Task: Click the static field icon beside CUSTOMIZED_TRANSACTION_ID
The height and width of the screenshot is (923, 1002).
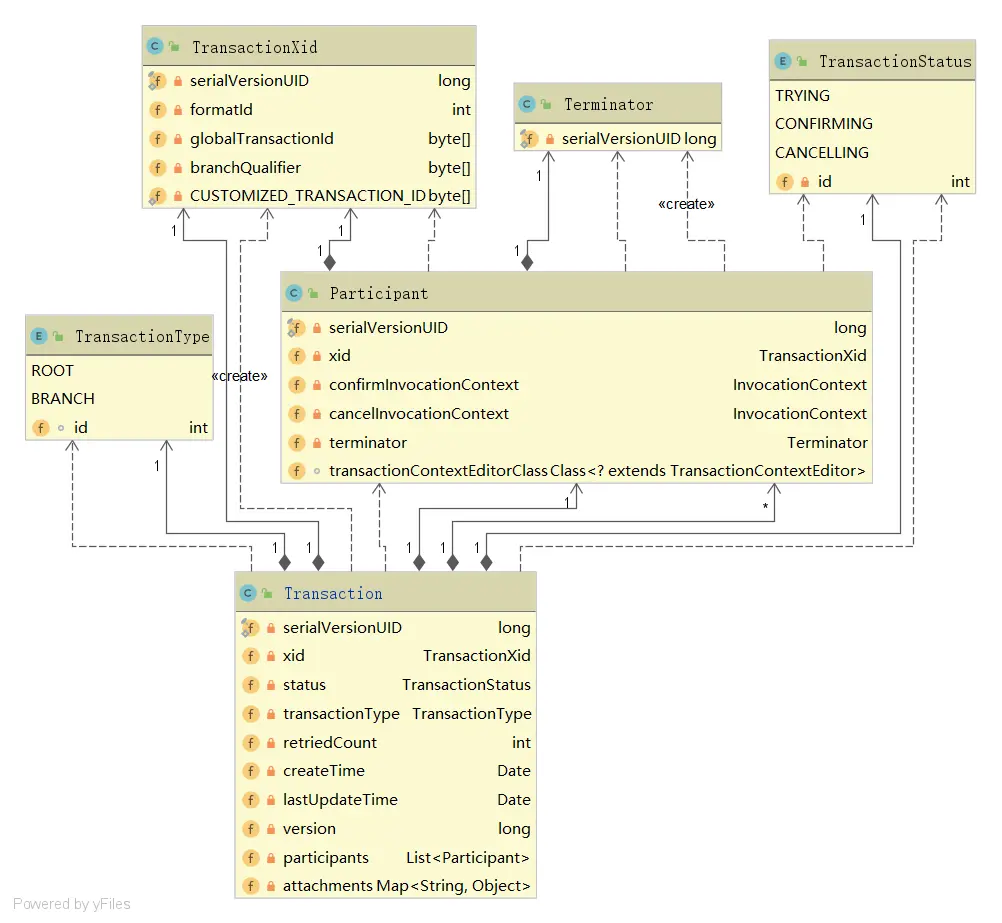Action: tap(157, 196)
